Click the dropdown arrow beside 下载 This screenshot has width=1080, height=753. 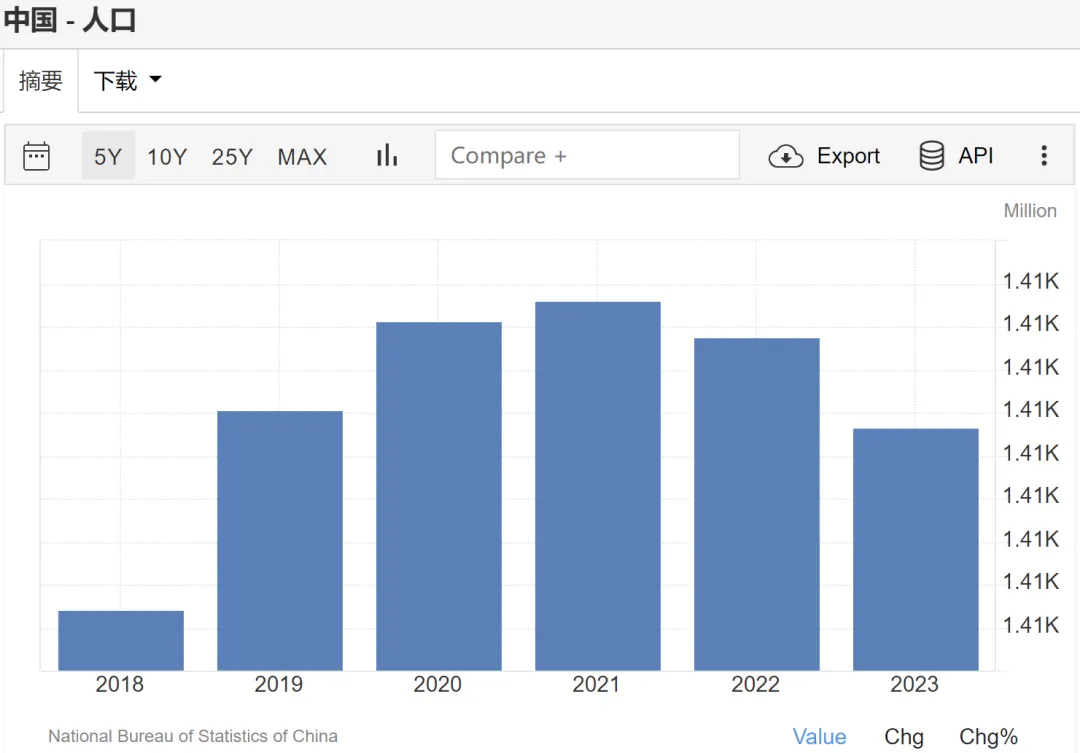155,80
